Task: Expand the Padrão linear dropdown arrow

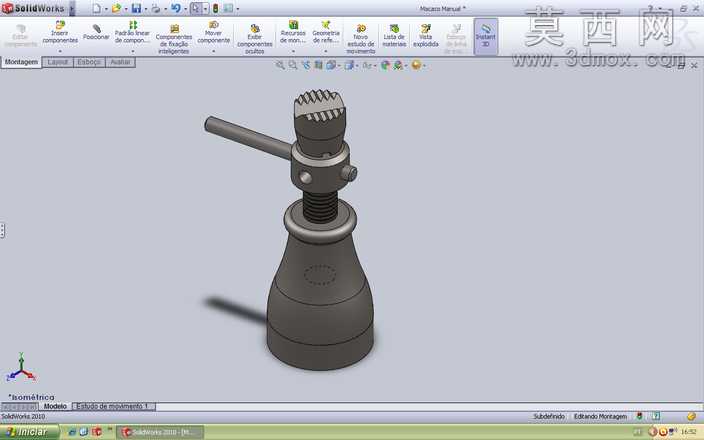Action: pyautogui.click(x=132, y=51)
